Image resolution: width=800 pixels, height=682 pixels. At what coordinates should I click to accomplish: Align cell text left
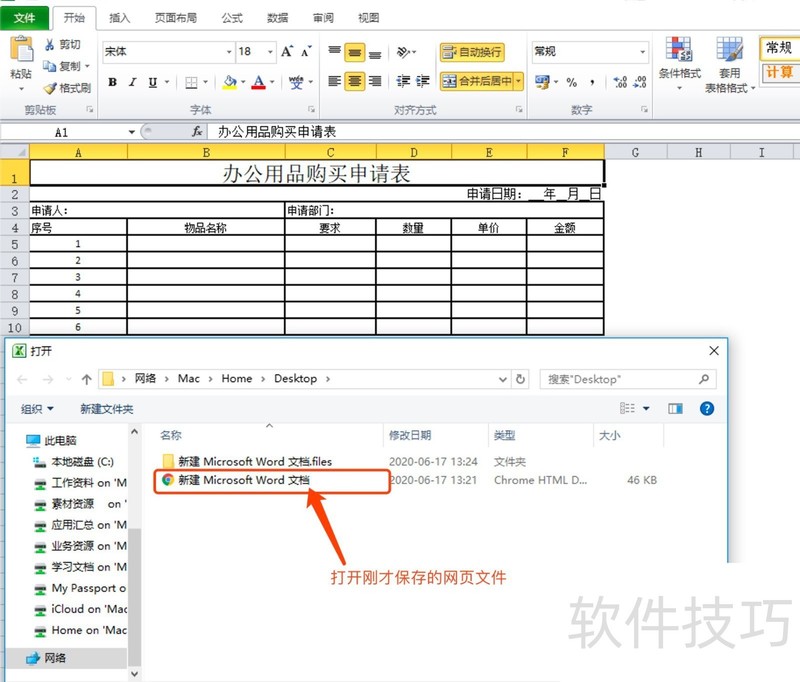[x=335, y=81]
